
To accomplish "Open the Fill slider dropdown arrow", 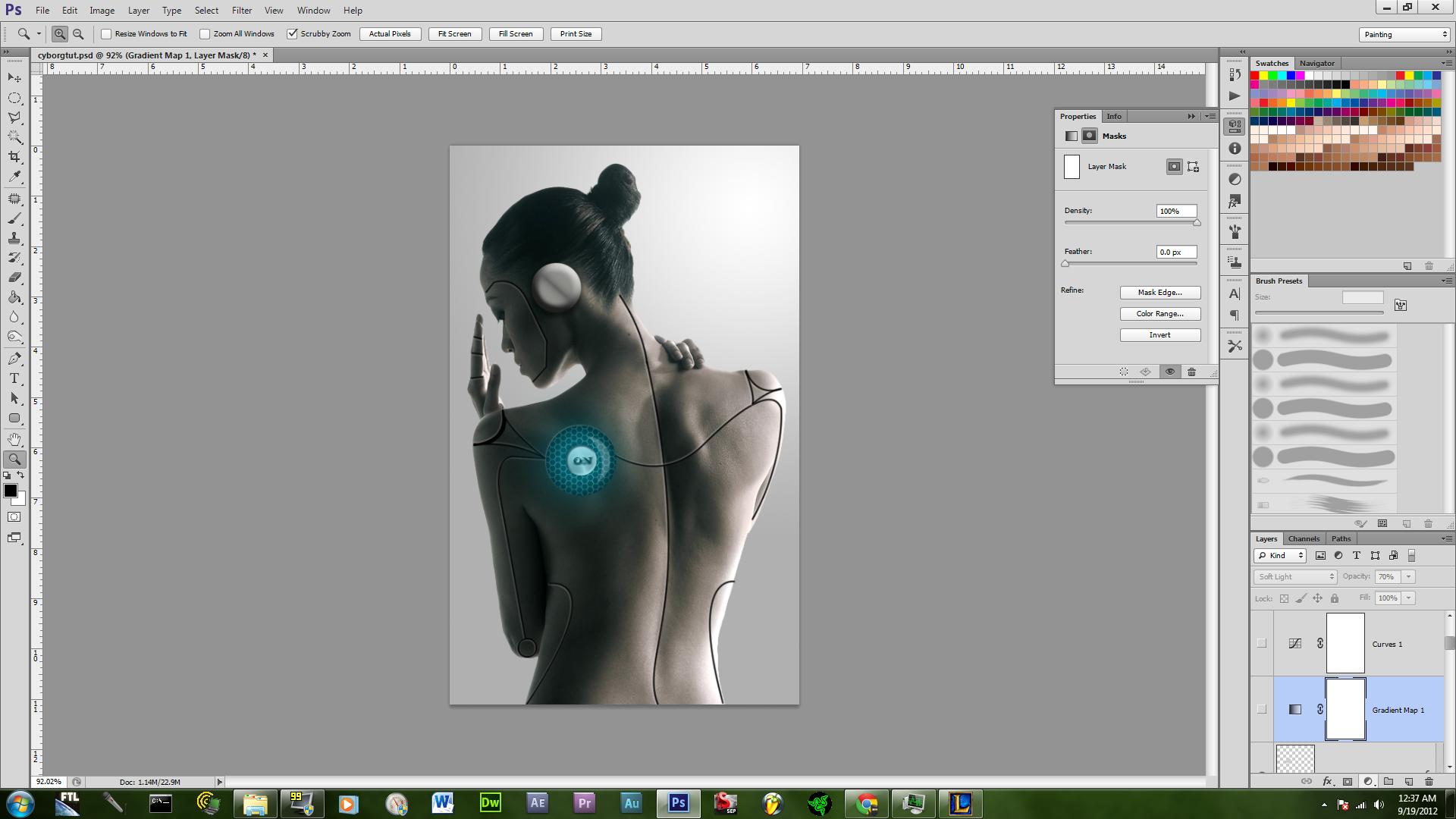I will click(1408, 598).
